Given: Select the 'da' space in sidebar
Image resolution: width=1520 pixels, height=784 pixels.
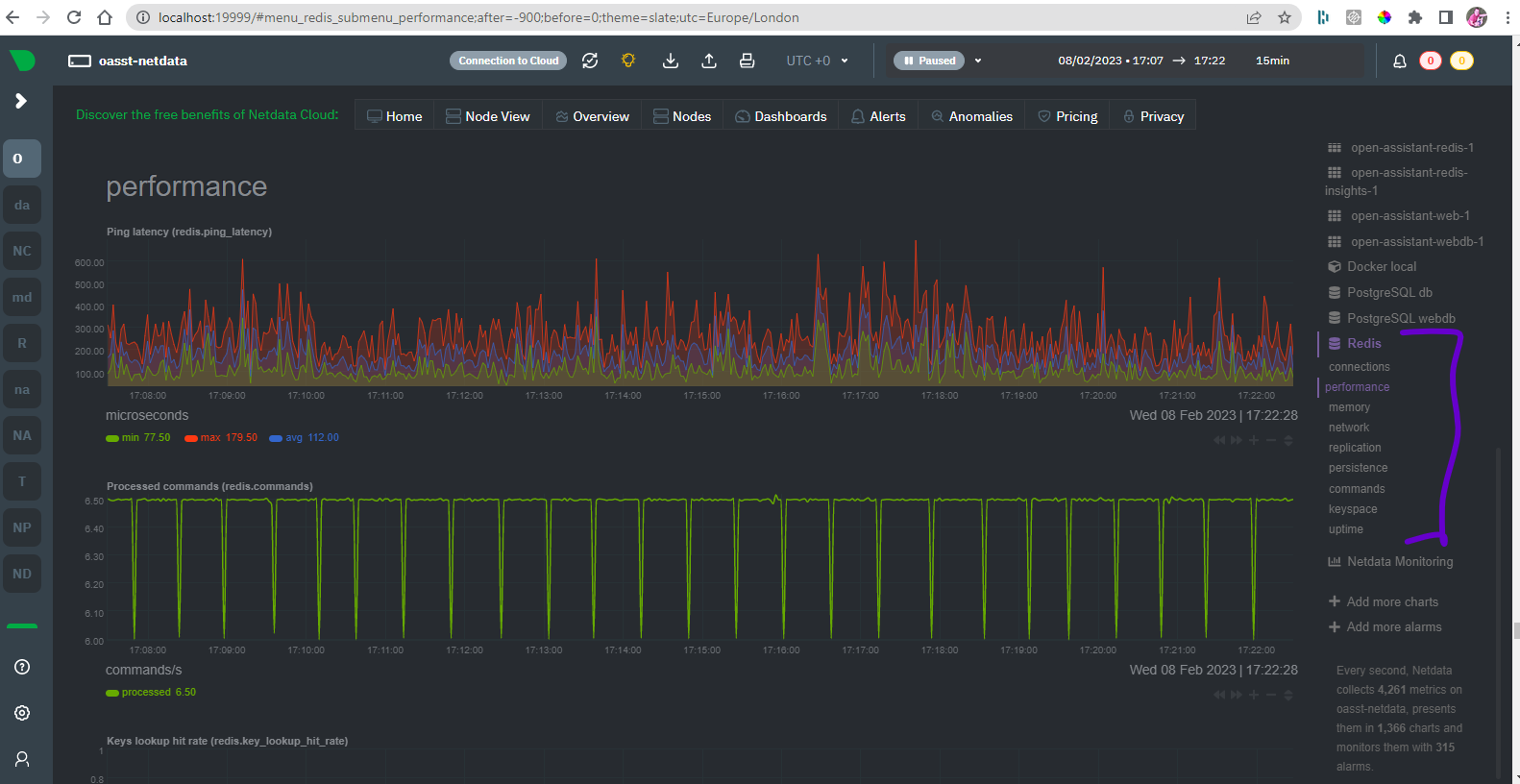Looking at the screenshot, I should click(22, 205).
